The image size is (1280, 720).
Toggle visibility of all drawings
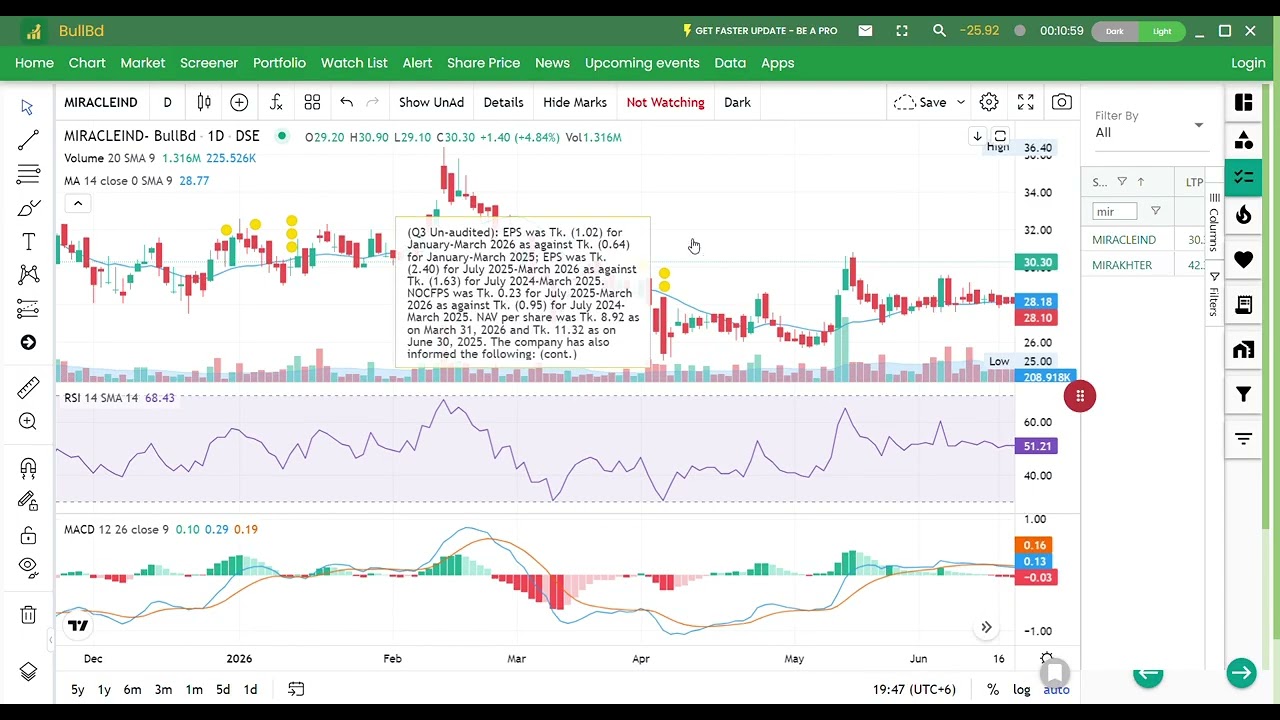click(x=28, y=567)
